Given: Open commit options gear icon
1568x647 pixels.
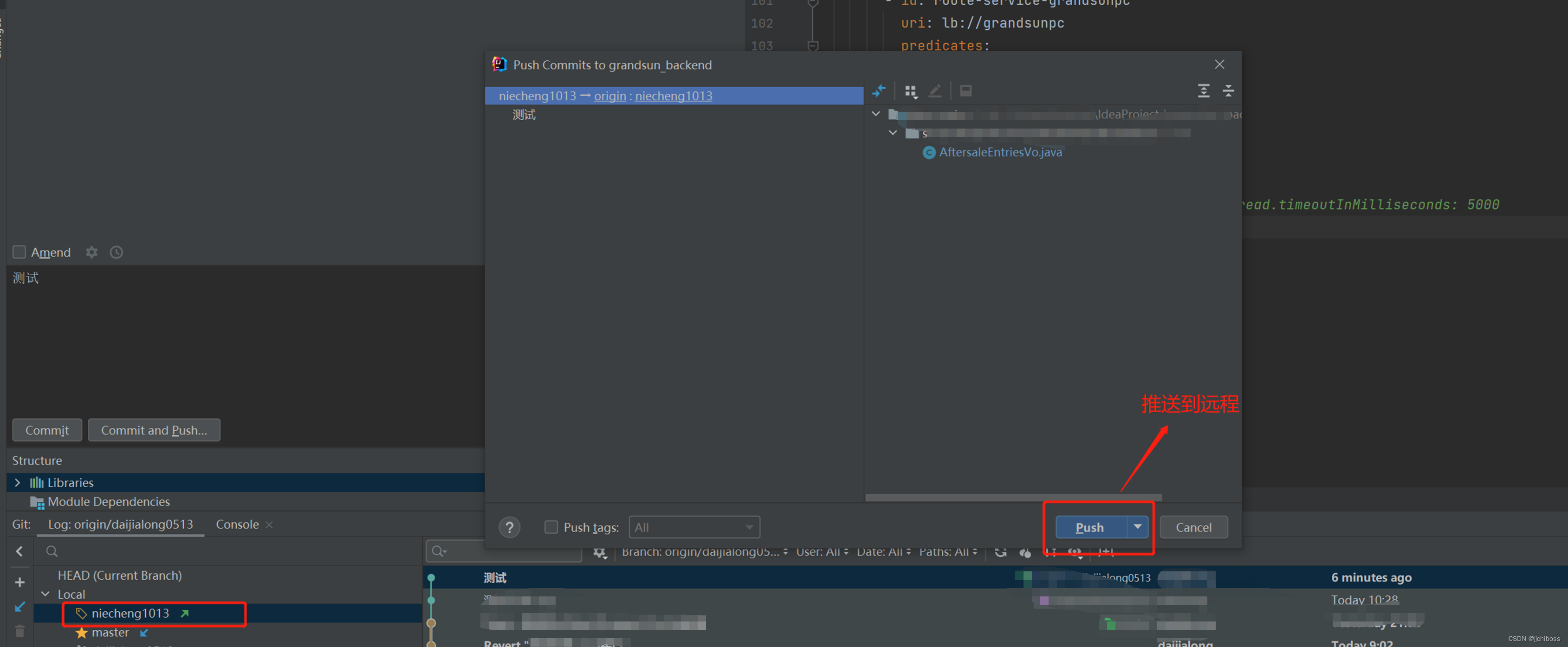Looking at the screenshot, I should pyautogui.click(x=91, y=252).
